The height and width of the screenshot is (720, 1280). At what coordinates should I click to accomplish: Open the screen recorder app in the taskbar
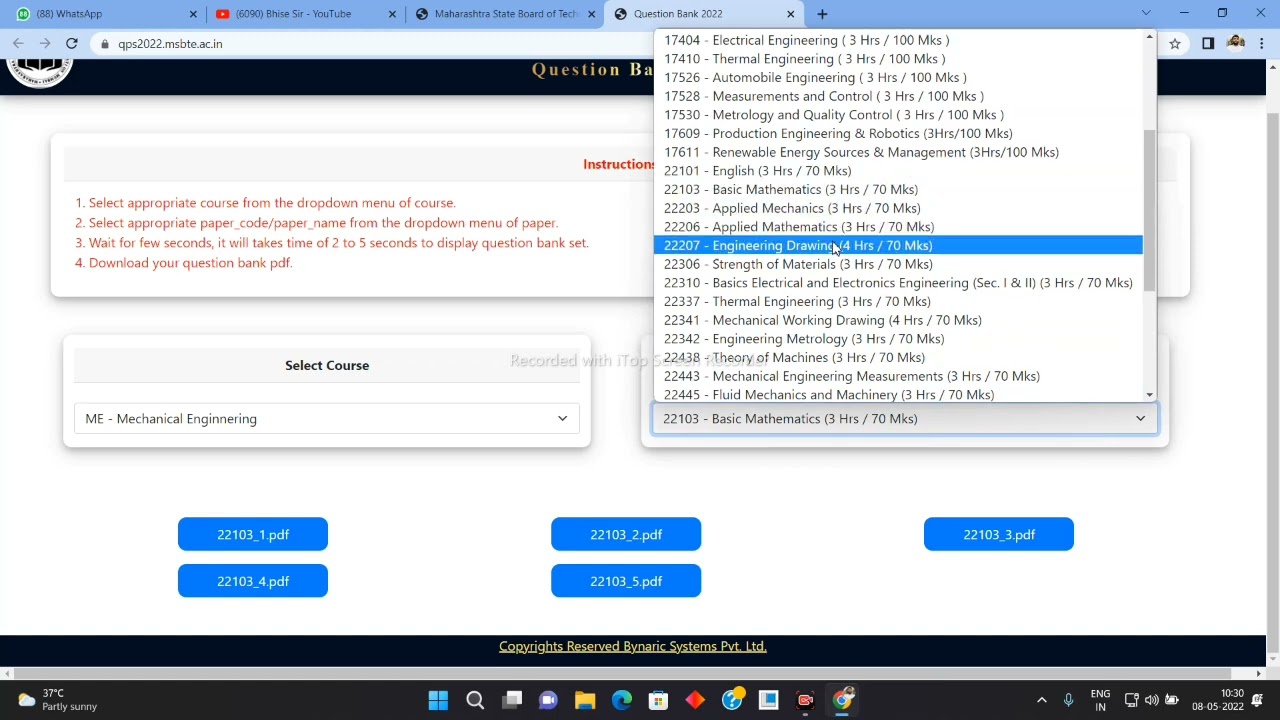point(805,700)
